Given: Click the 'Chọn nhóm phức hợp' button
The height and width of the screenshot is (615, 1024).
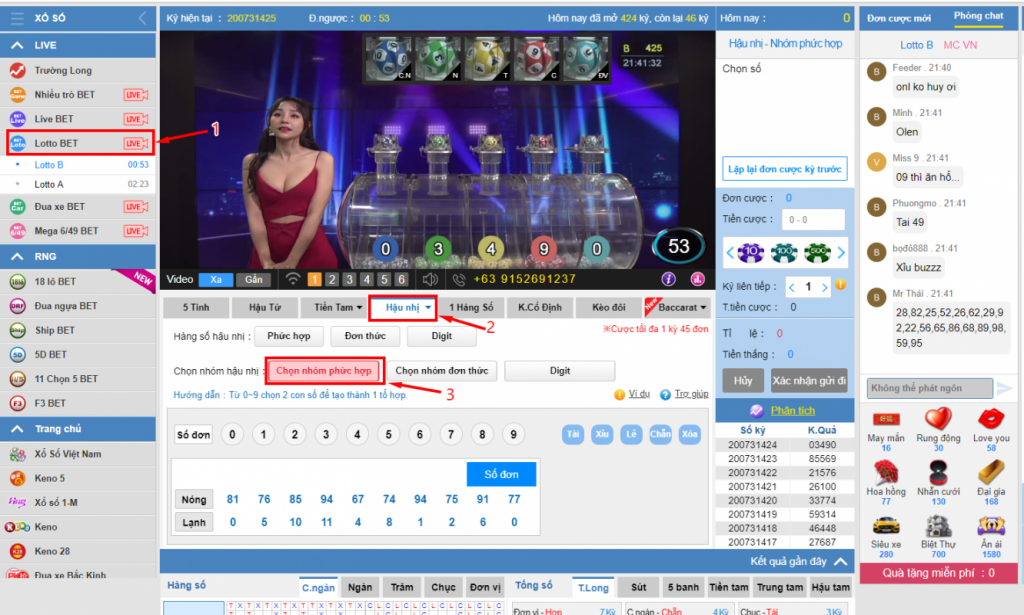Looking at the screenshot, I should tap(323, 371).
